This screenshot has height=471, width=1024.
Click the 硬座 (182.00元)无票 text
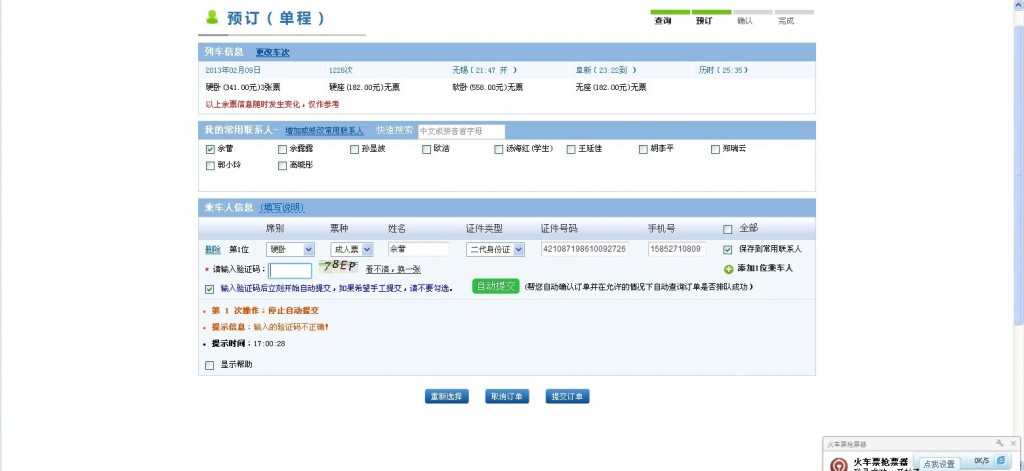pyautogui.click(x=364, y=88)
